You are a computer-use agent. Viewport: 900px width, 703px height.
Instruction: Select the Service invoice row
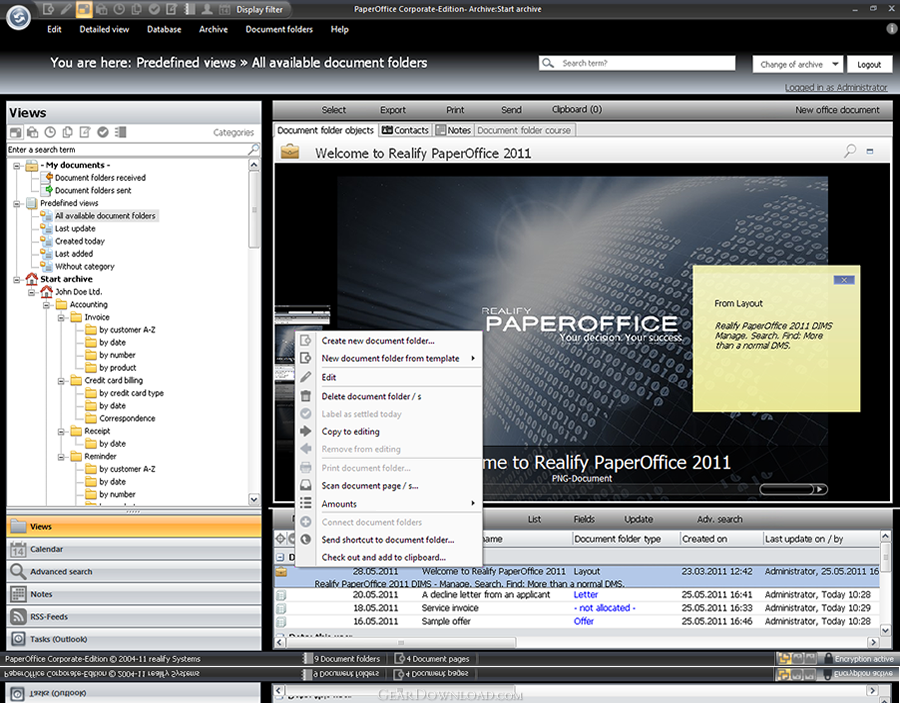tap(576, 608)
